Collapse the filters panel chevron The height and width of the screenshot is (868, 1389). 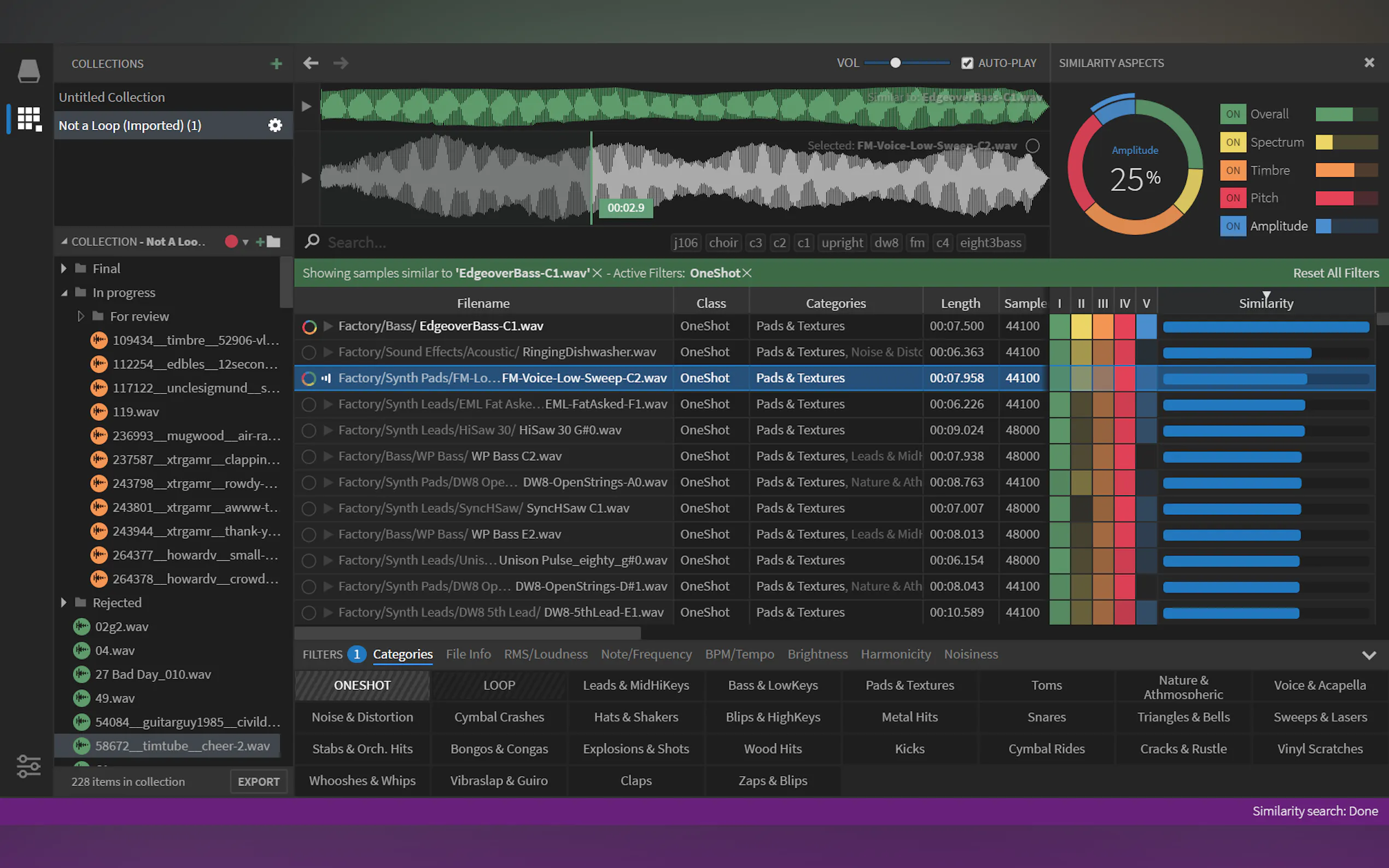coord(1368,655)
